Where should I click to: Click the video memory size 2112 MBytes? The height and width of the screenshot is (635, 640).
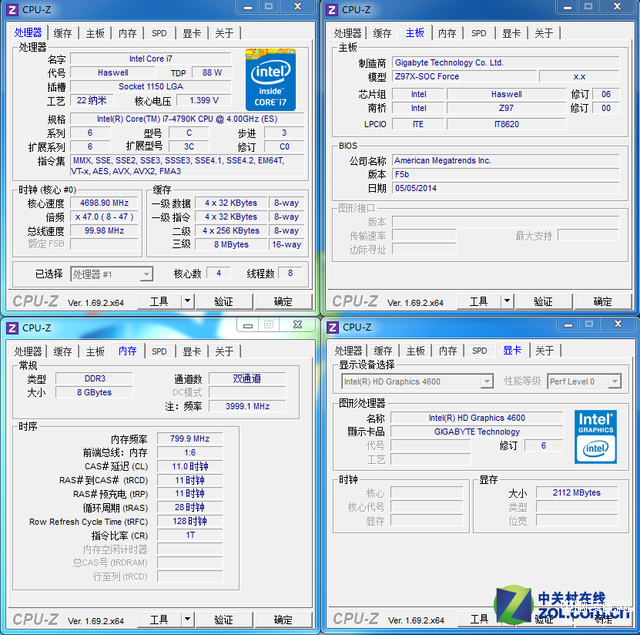tap(577, 493)
